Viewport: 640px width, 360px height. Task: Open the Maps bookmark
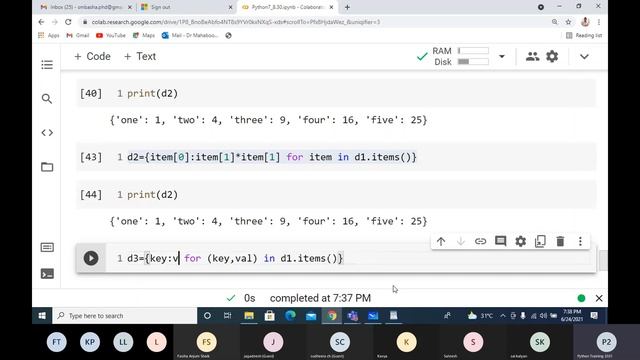pyautogui.click(x=144, y=36)
